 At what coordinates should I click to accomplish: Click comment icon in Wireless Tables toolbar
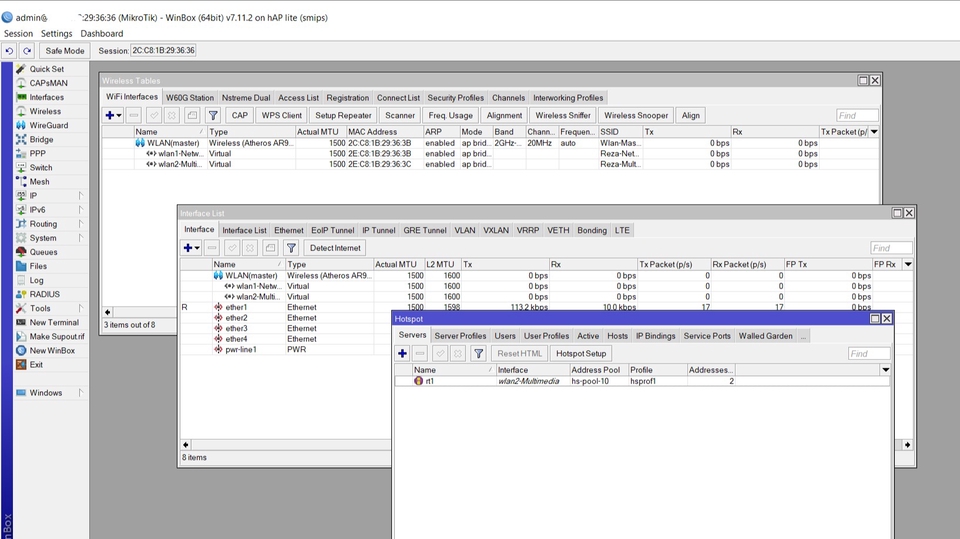click(192, 115)
